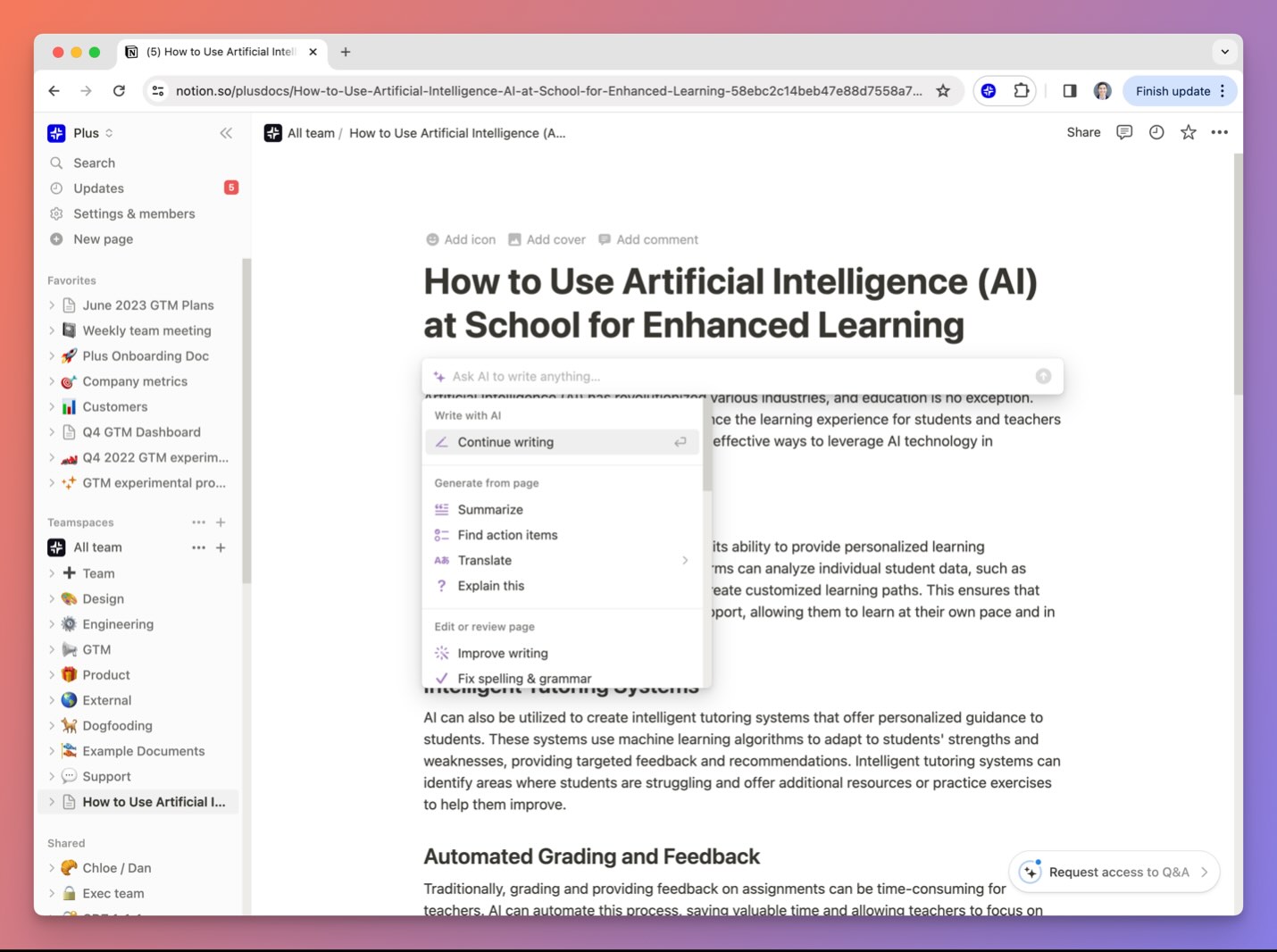1277x952 pixels.
Task: Expand June 2023 GTM Plans page
Action: [52, 305]
